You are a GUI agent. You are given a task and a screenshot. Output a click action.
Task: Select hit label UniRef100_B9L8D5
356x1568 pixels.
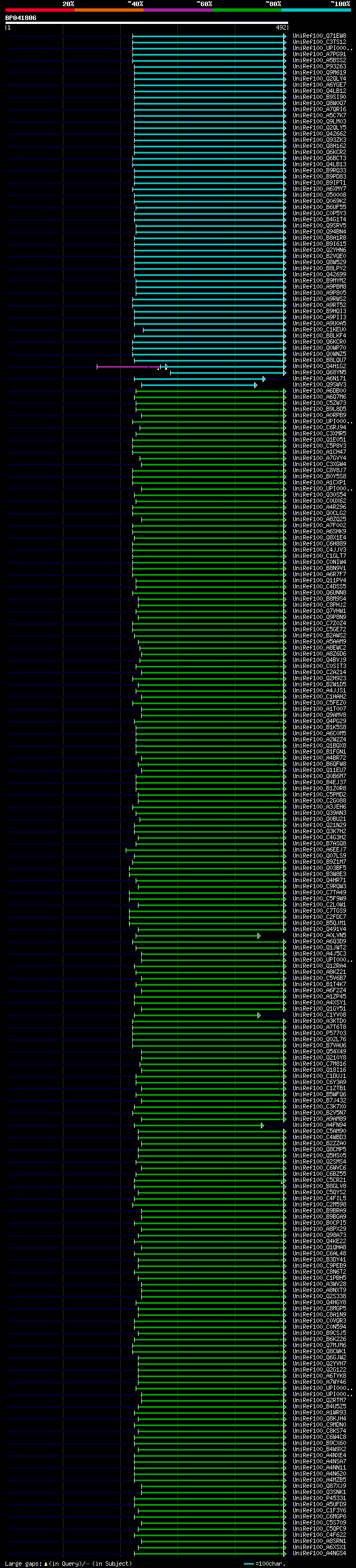319,409
